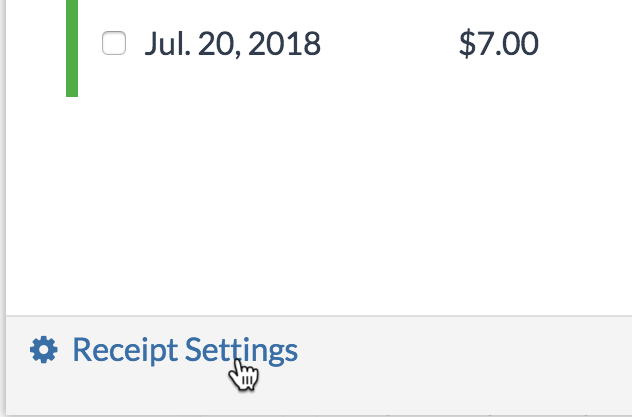This screenshot has height=417, width=632.
Task: Select the settings cog in the footer
Action: [x=43, y=350]
